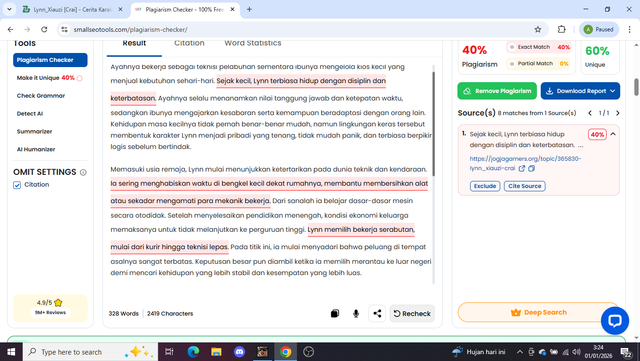Open the notifications center icon
This screenshot has height=361, width=640.
[x=626, y=352]
